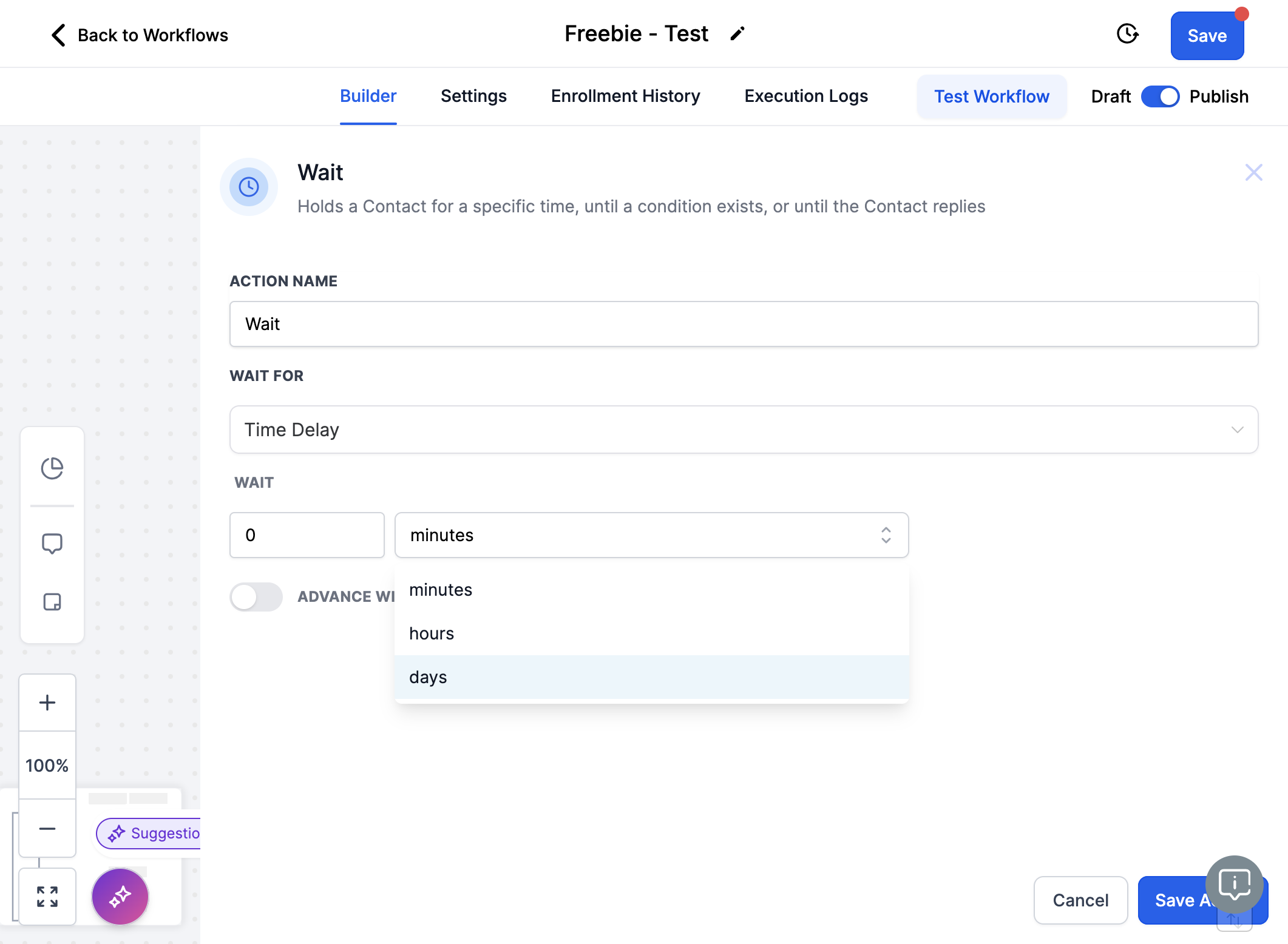Open stats pie chart sidebar icon
Image resolution: width=1288 pixels, height=944 pixels.
click(52, 468)
